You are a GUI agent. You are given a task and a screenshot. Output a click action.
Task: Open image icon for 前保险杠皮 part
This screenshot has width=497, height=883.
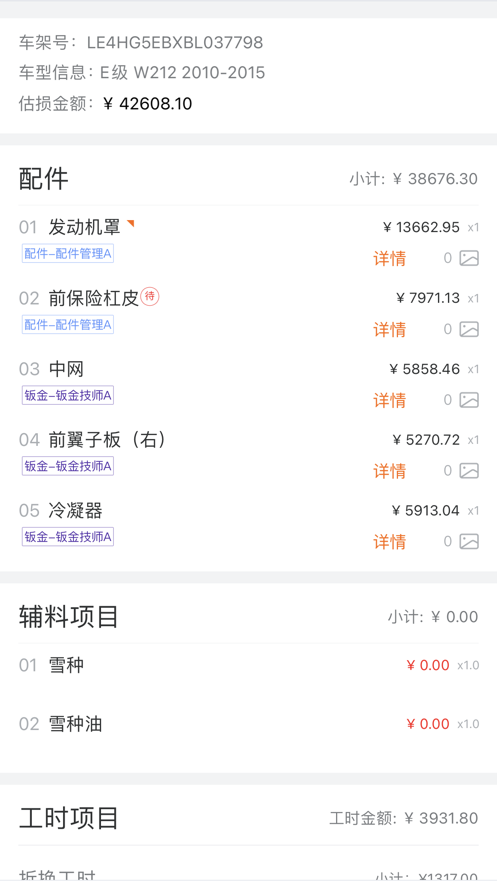click(469, 329)
